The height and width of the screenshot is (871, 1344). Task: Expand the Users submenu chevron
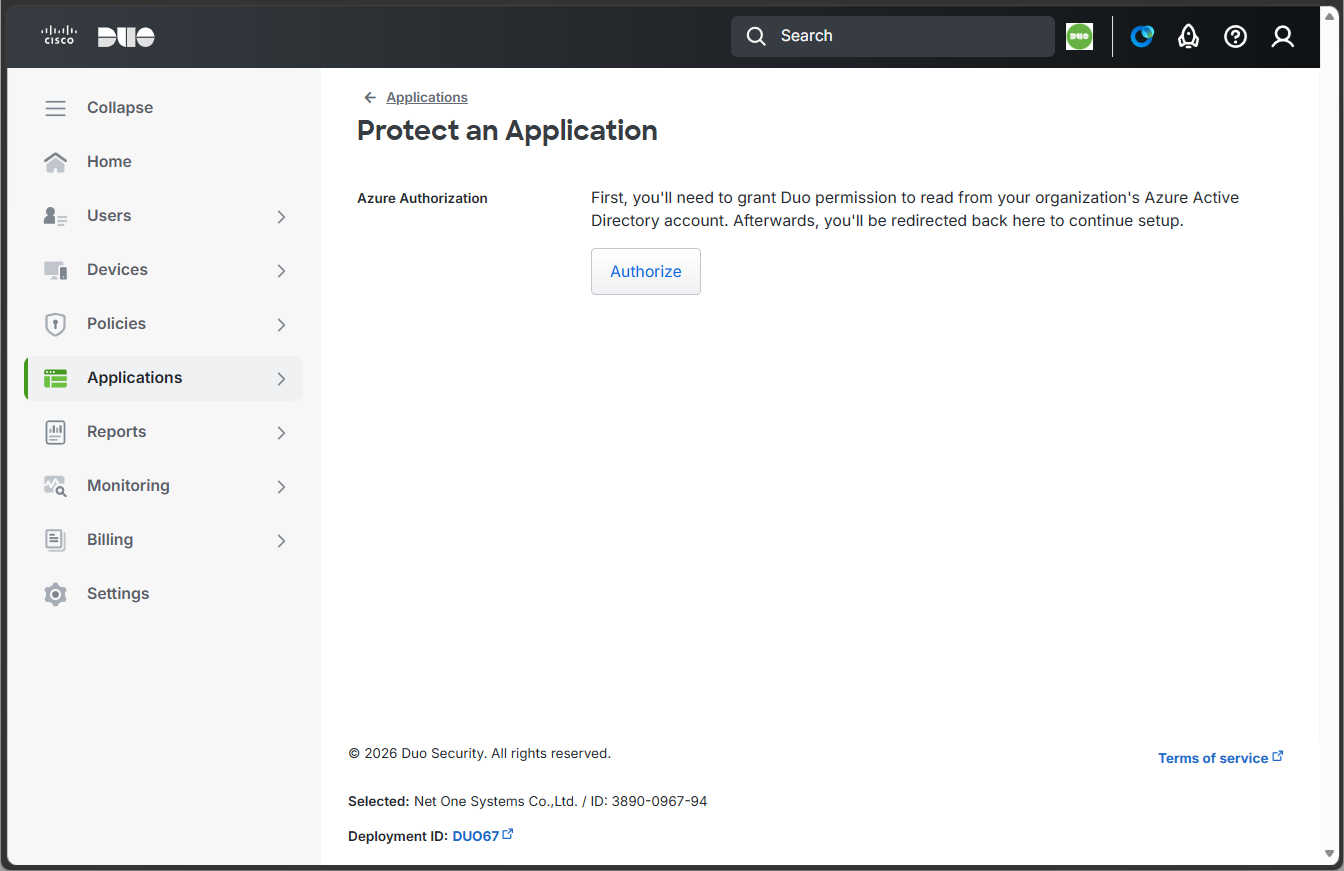coord(281,217)
